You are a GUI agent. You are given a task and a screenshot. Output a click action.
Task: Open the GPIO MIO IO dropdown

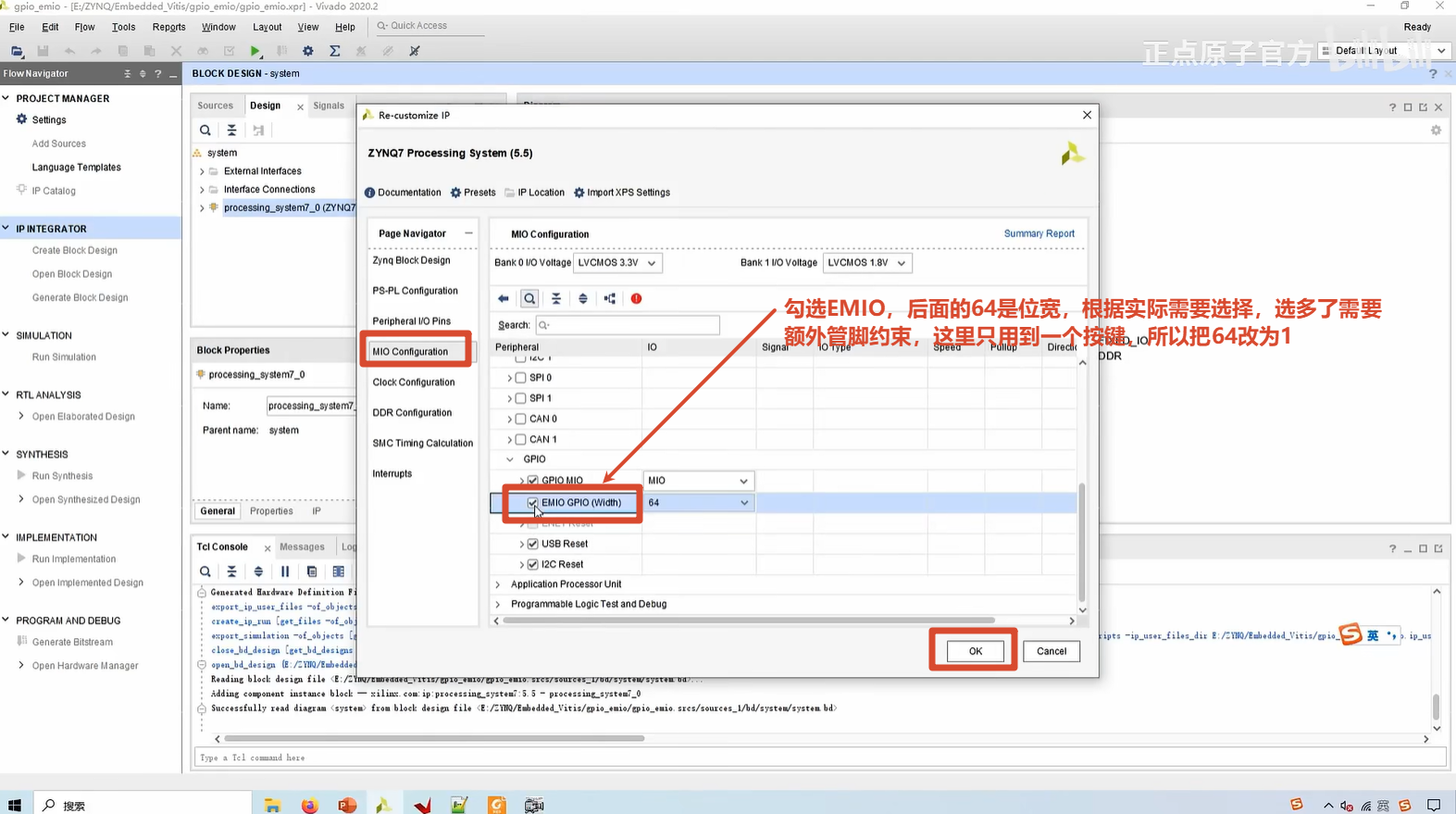point(698,481)
